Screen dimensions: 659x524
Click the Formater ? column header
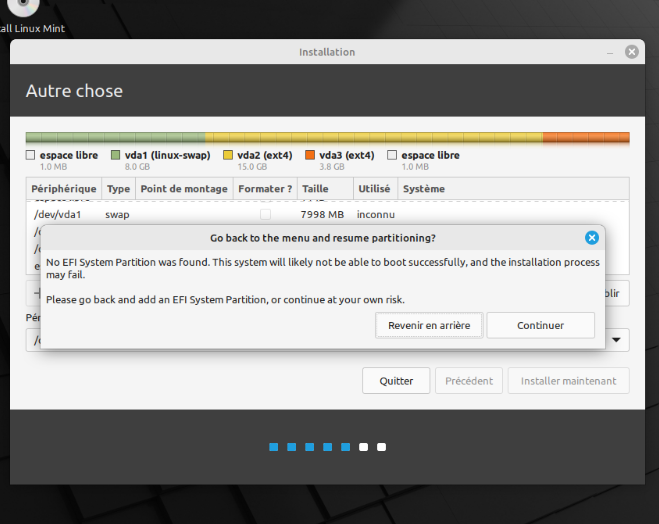(x=265, y=189)
